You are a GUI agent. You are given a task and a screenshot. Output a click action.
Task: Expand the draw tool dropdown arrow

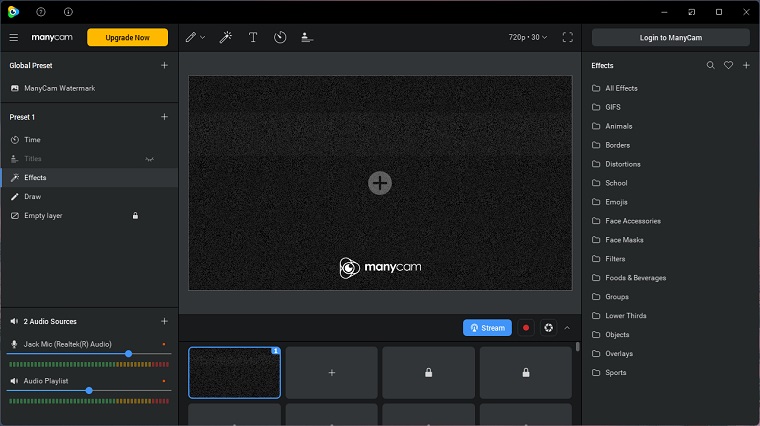203,37
